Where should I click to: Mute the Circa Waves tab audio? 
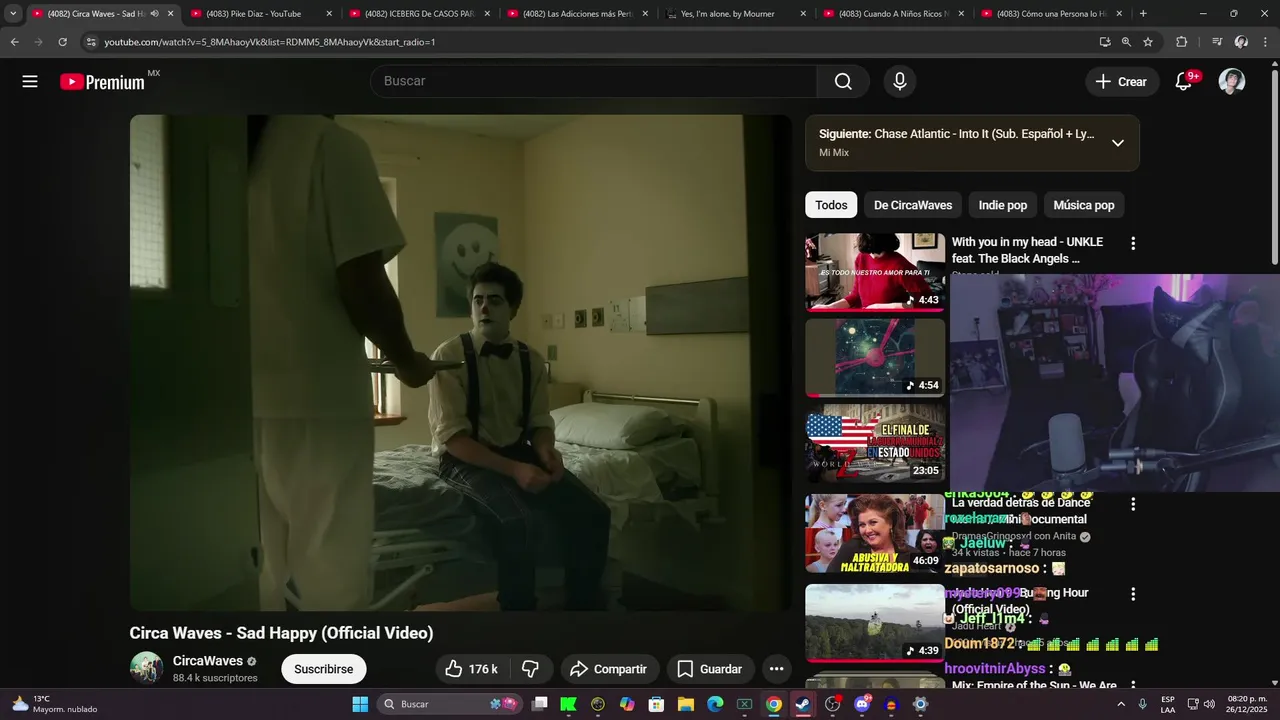(x=154, y=14)
